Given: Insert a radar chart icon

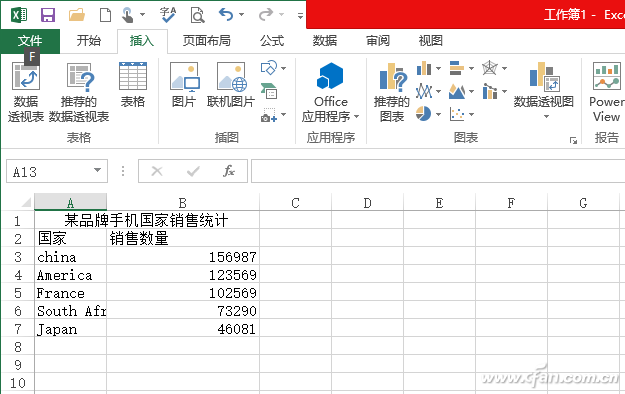Looking at the screenshot, I should pyautogui.click(x=489, y=68).
